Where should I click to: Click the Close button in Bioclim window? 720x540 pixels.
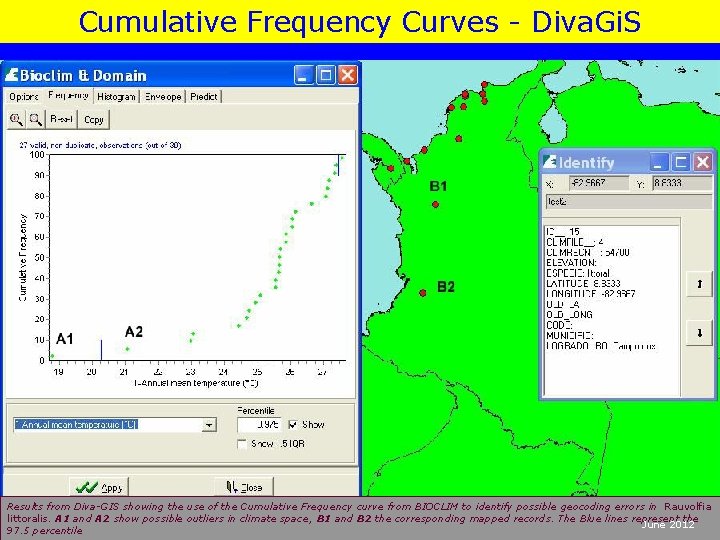[x=244, y=487]
